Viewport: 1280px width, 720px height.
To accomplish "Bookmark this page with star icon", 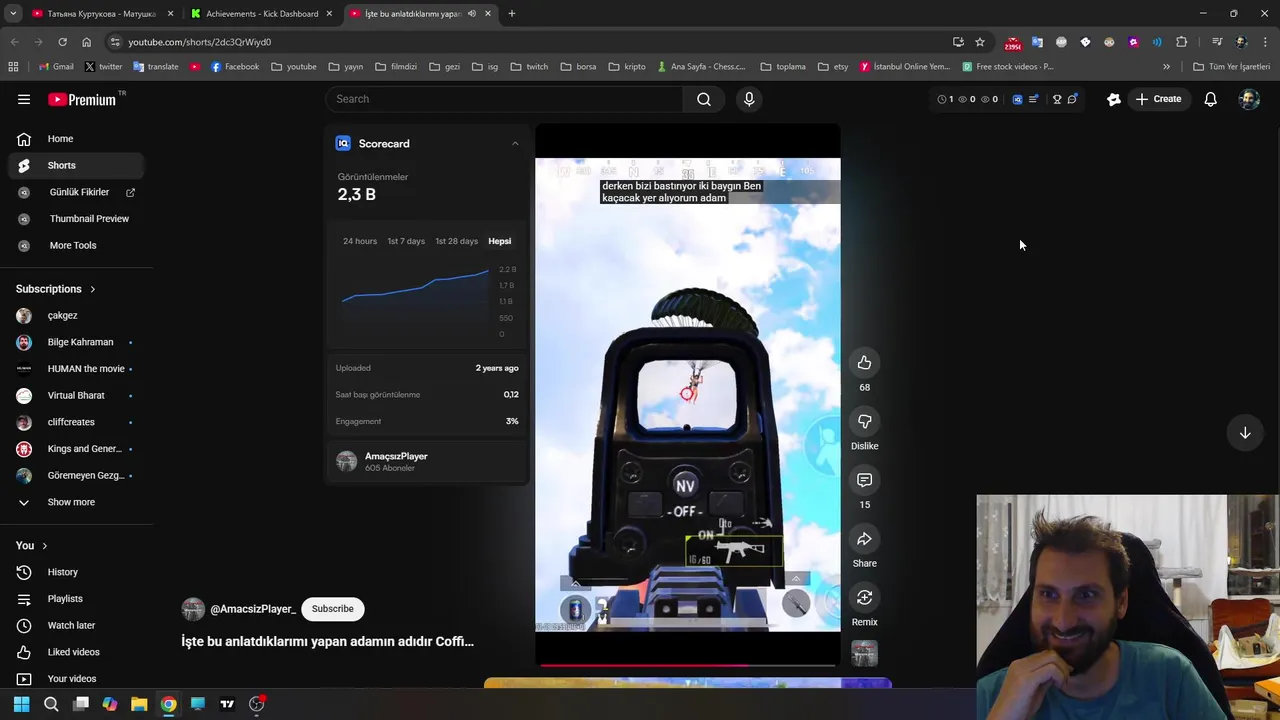I will (x=980, y=42).
